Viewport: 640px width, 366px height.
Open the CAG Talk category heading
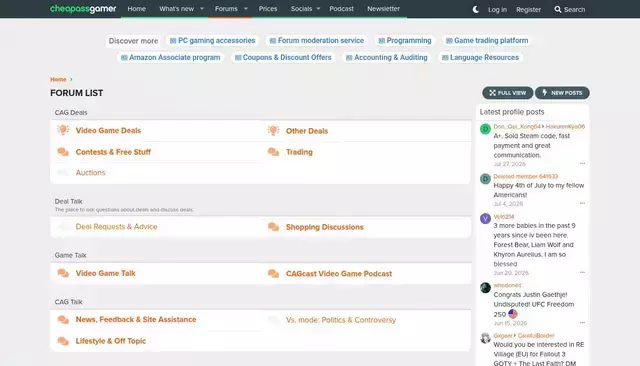pyautogui.click(x=68, y=302)
